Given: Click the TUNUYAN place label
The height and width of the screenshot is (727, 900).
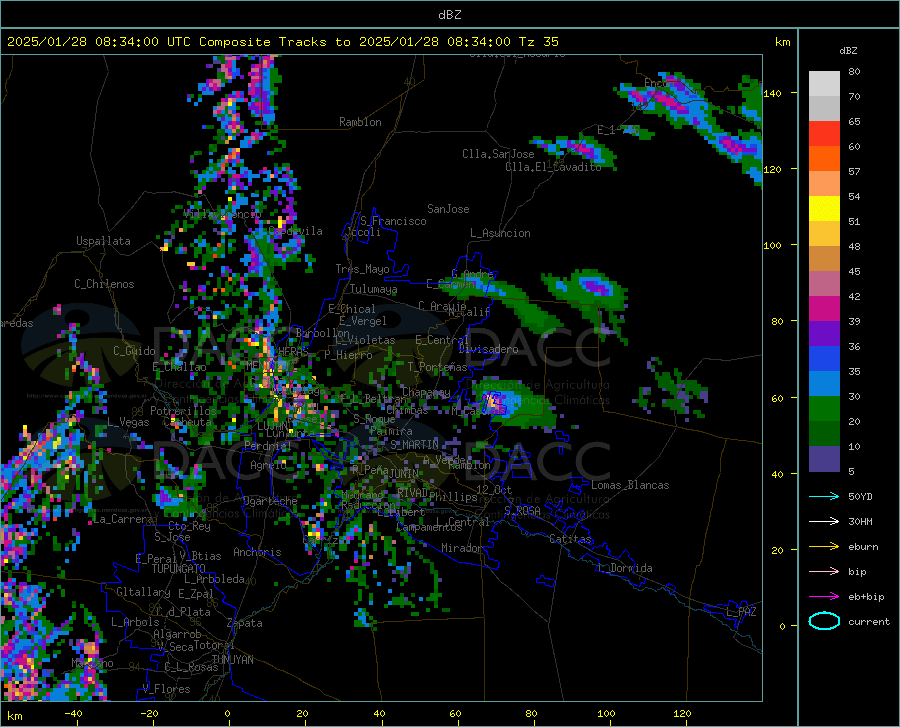Looking at the screenshot, I should pyautogui.click(x=232, y=660).
